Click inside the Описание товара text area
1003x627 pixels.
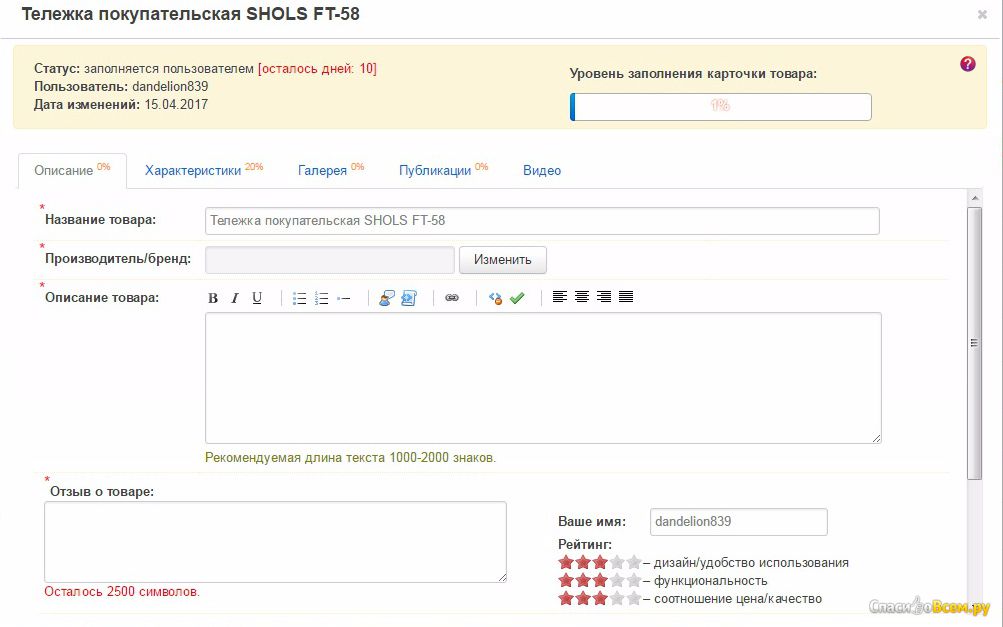(543, 378)
